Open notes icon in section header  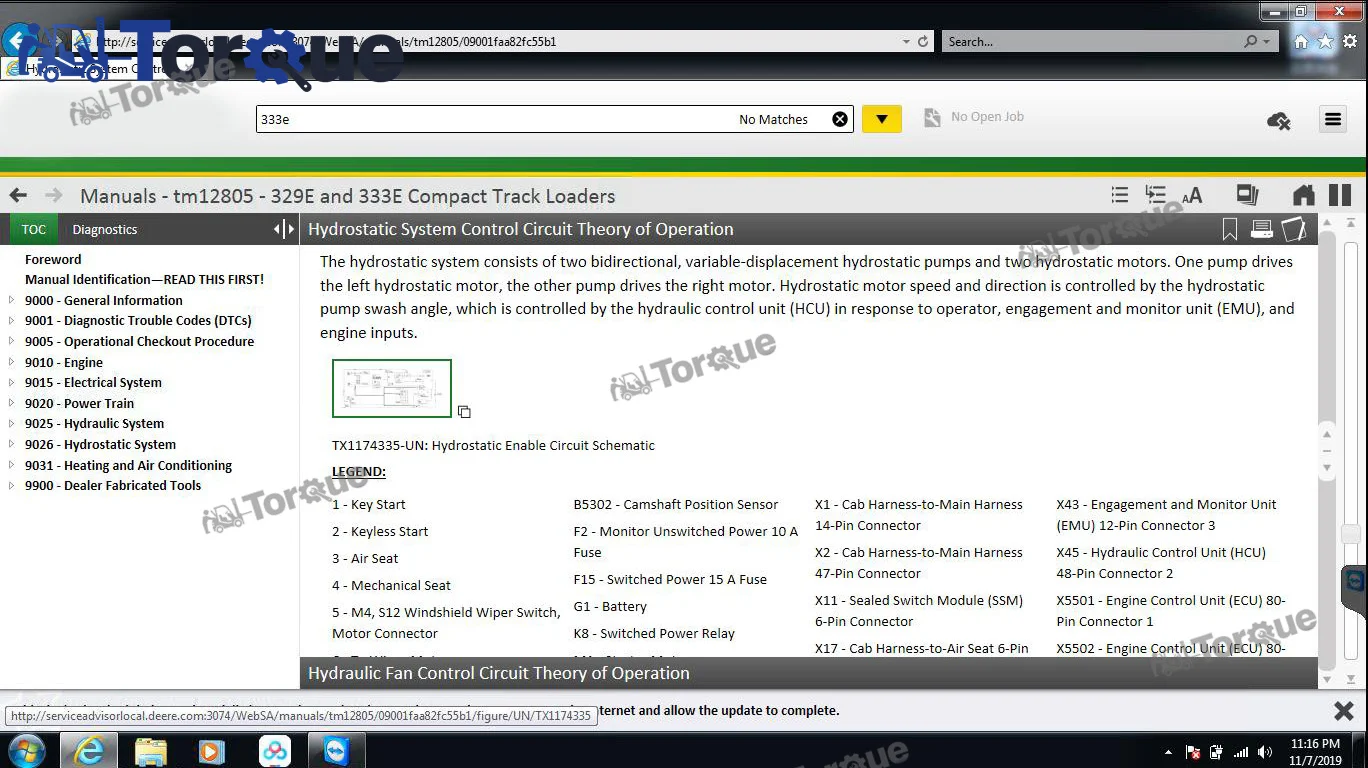click(1294, 230)
